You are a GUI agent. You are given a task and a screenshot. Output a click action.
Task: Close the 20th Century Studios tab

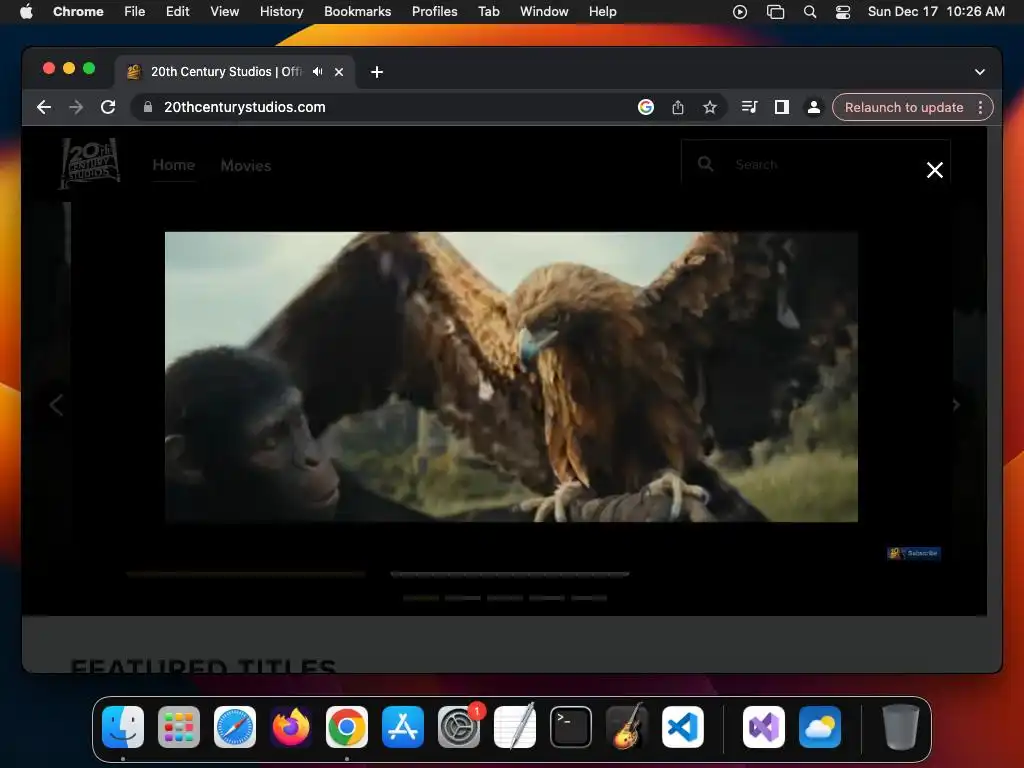pyautogui.click(x=339, y=72)
